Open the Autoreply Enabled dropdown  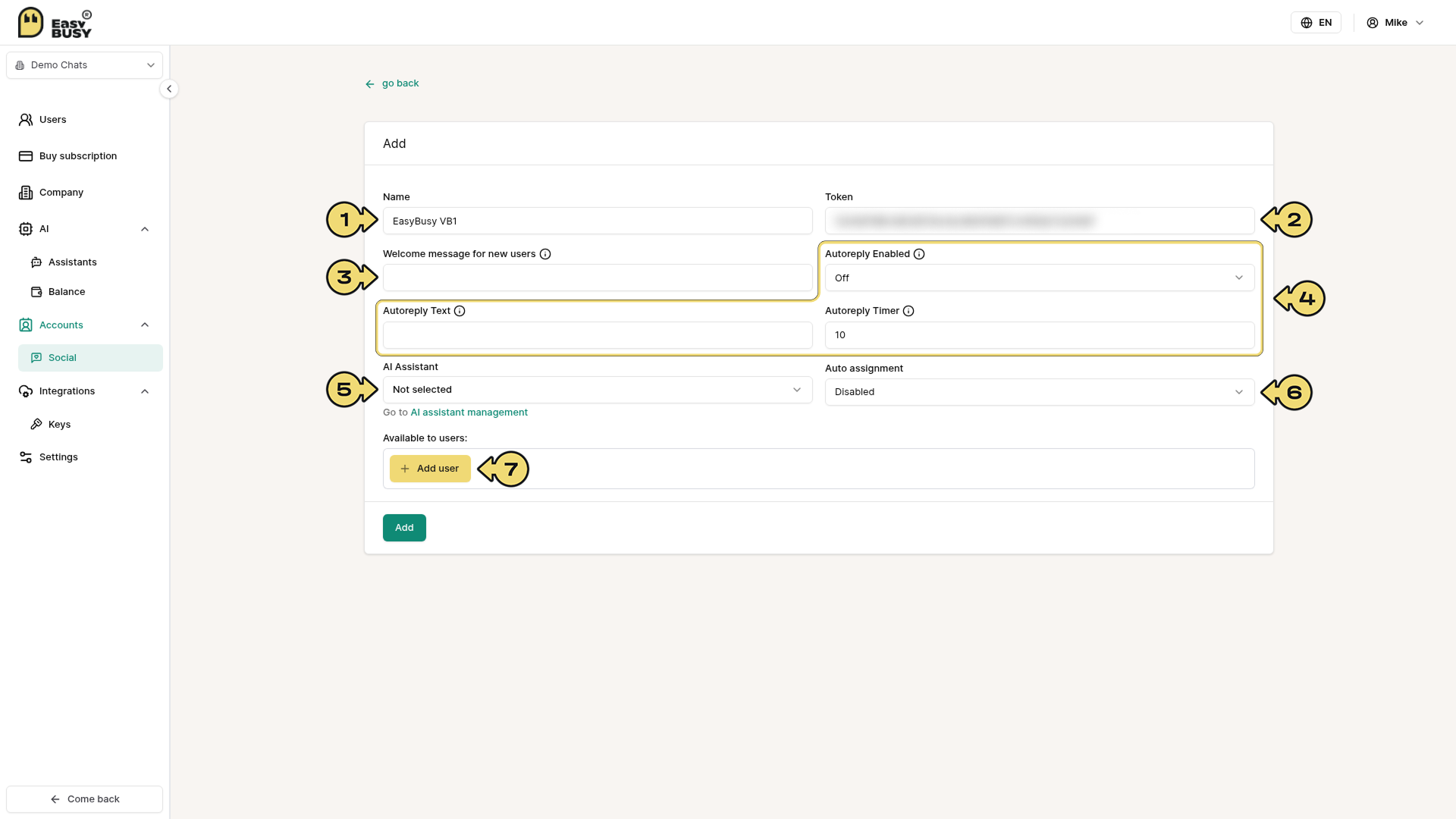(1040, 278)
